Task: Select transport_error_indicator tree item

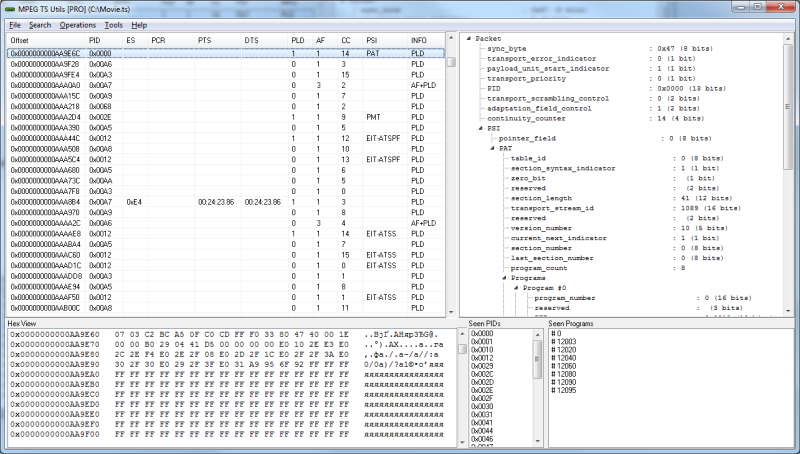Action: coord(541,58)
